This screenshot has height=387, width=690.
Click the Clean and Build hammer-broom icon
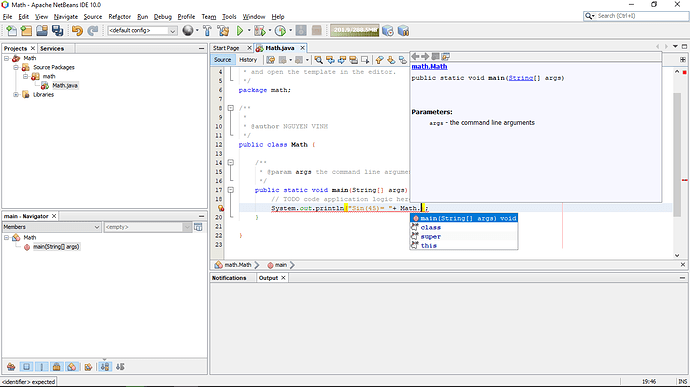(223, 30)
